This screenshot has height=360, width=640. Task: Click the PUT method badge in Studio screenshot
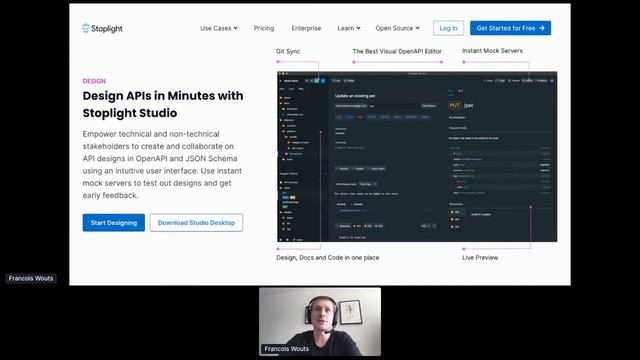[455, 105]
